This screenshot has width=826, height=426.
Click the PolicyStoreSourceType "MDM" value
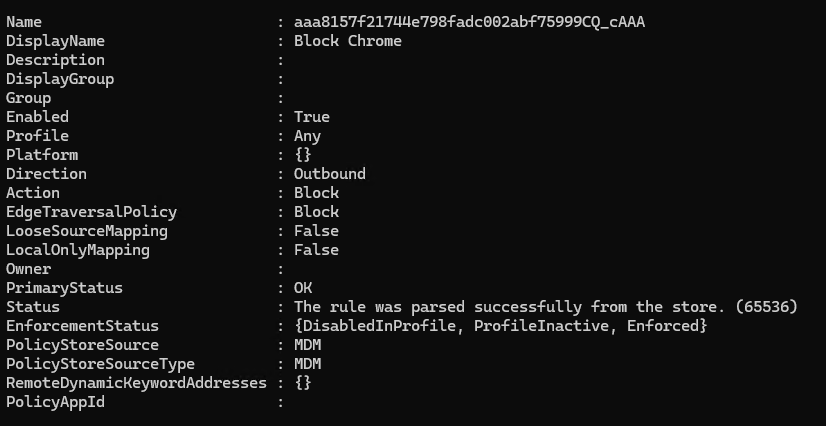pos(307,364)
